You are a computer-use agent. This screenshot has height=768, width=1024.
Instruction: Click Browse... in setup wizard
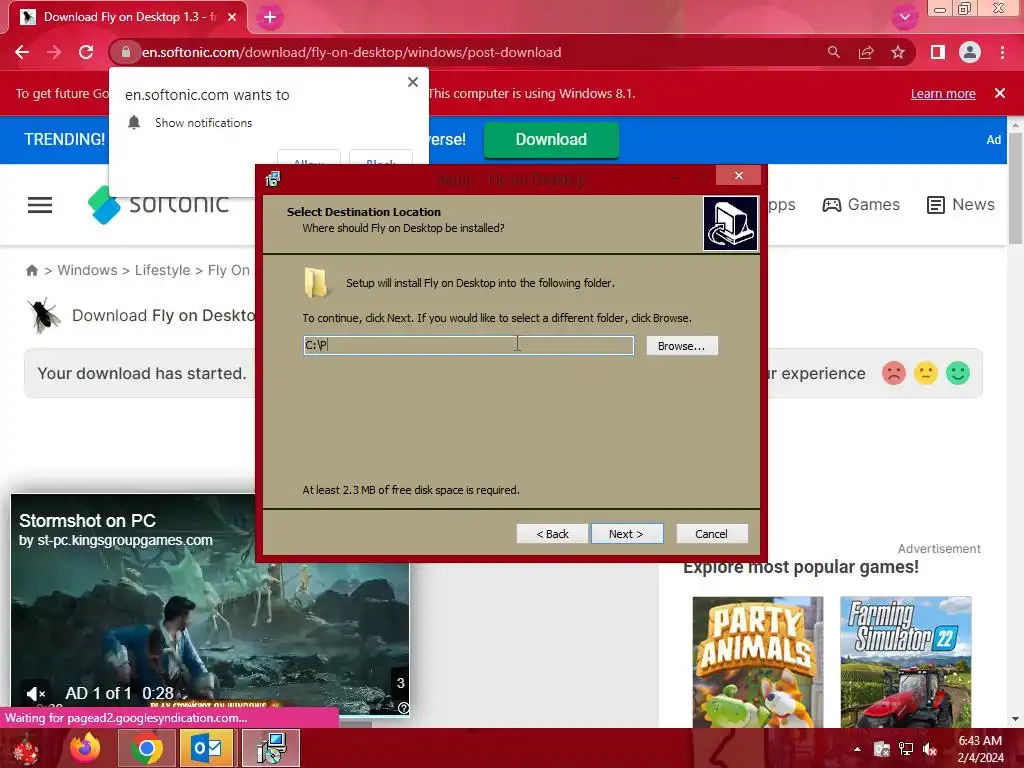point(682,346)
